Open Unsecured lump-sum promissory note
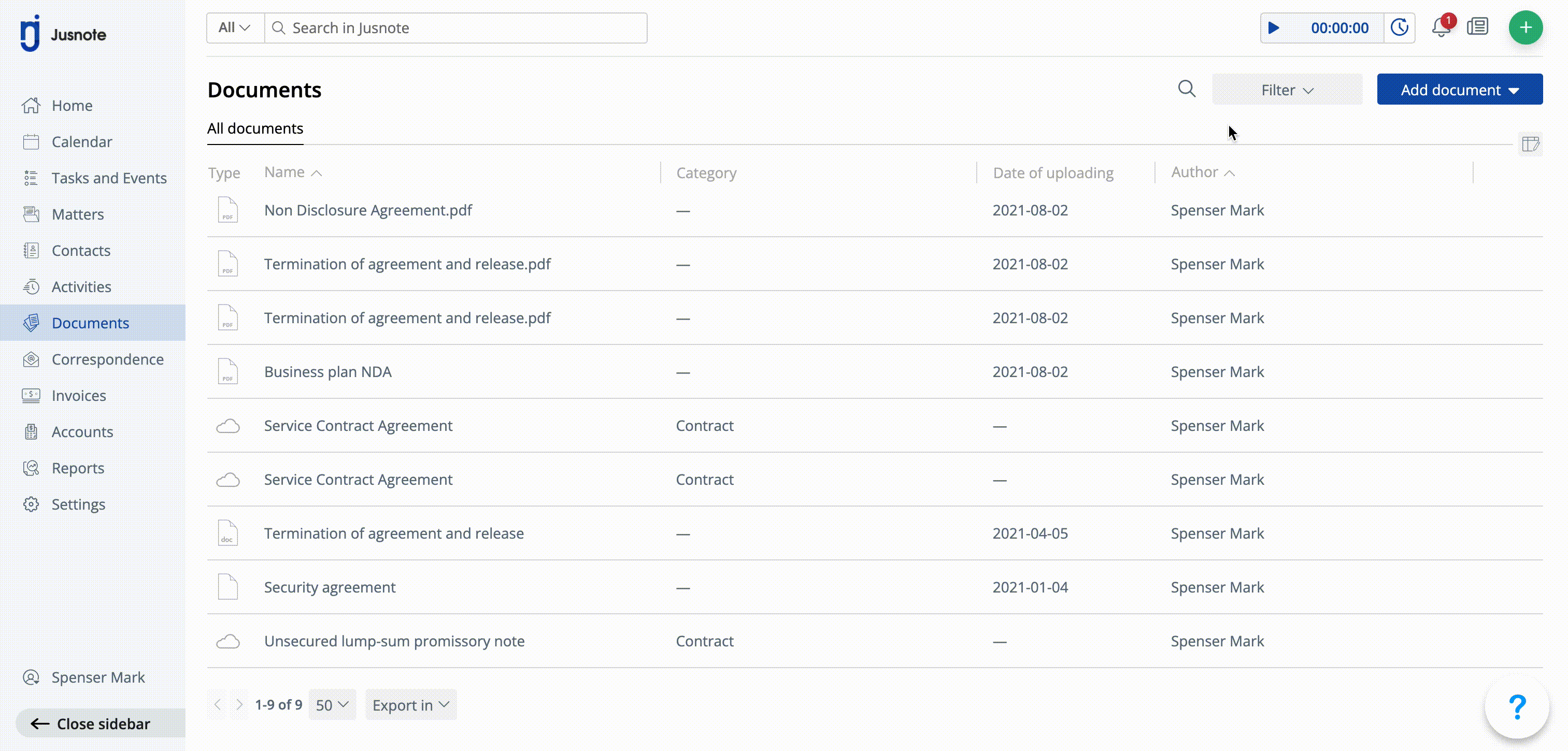 [394, 641]
